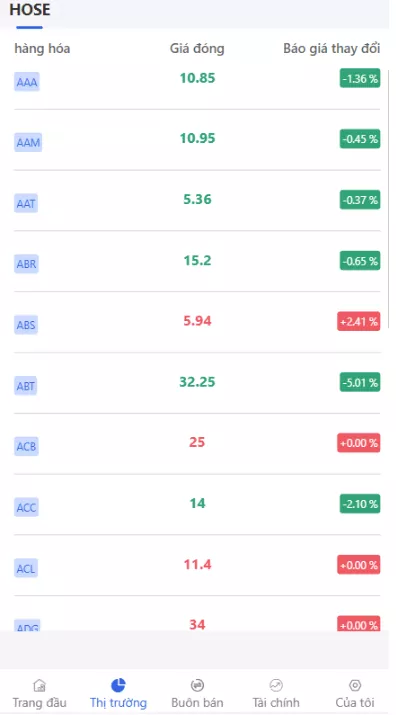Image resolution: width=396 pixels, height=715 pixels.
Task: Select the HOSE tab
Action: (30, 10)
